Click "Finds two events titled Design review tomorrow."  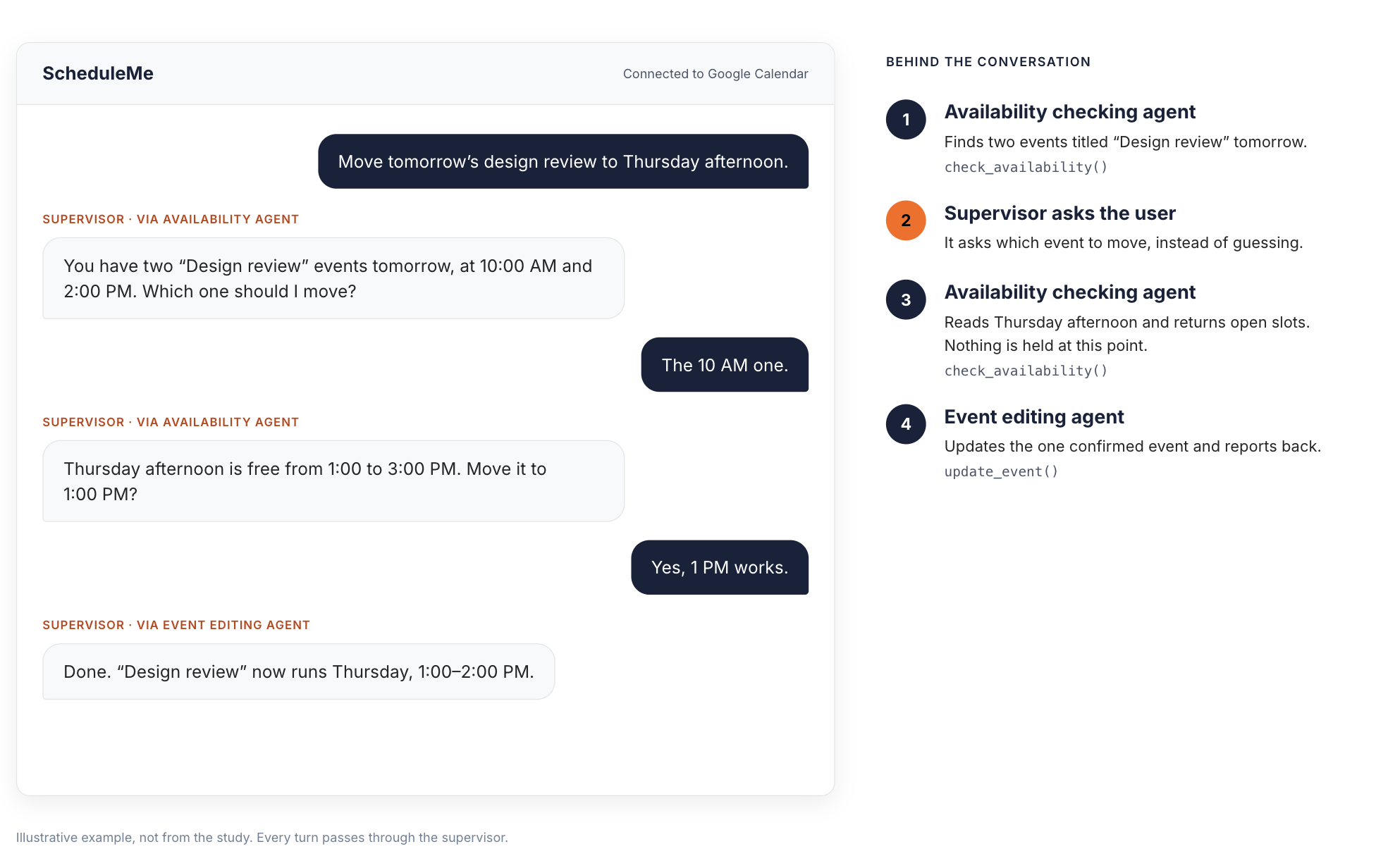point(1125,142)
